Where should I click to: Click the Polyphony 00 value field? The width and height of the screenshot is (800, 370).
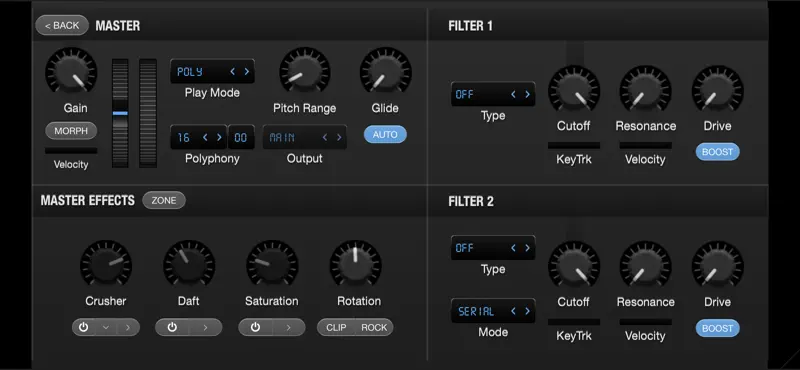[x=241, y=137]
